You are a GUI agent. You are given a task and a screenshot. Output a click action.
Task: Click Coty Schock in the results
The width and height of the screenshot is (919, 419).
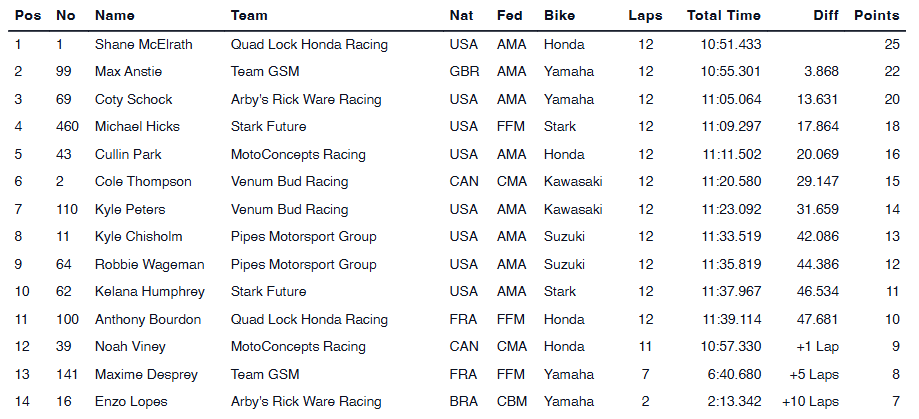tap(133, 99)
